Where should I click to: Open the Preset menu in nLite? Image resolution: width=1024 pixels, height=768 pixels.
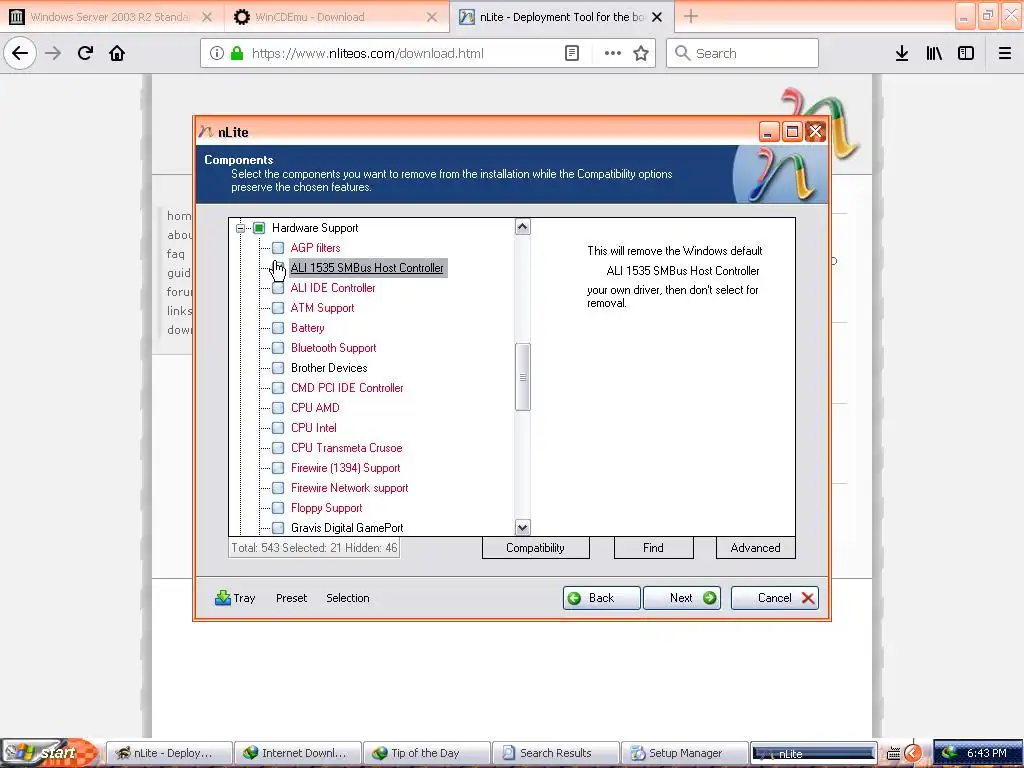point(291,598)
